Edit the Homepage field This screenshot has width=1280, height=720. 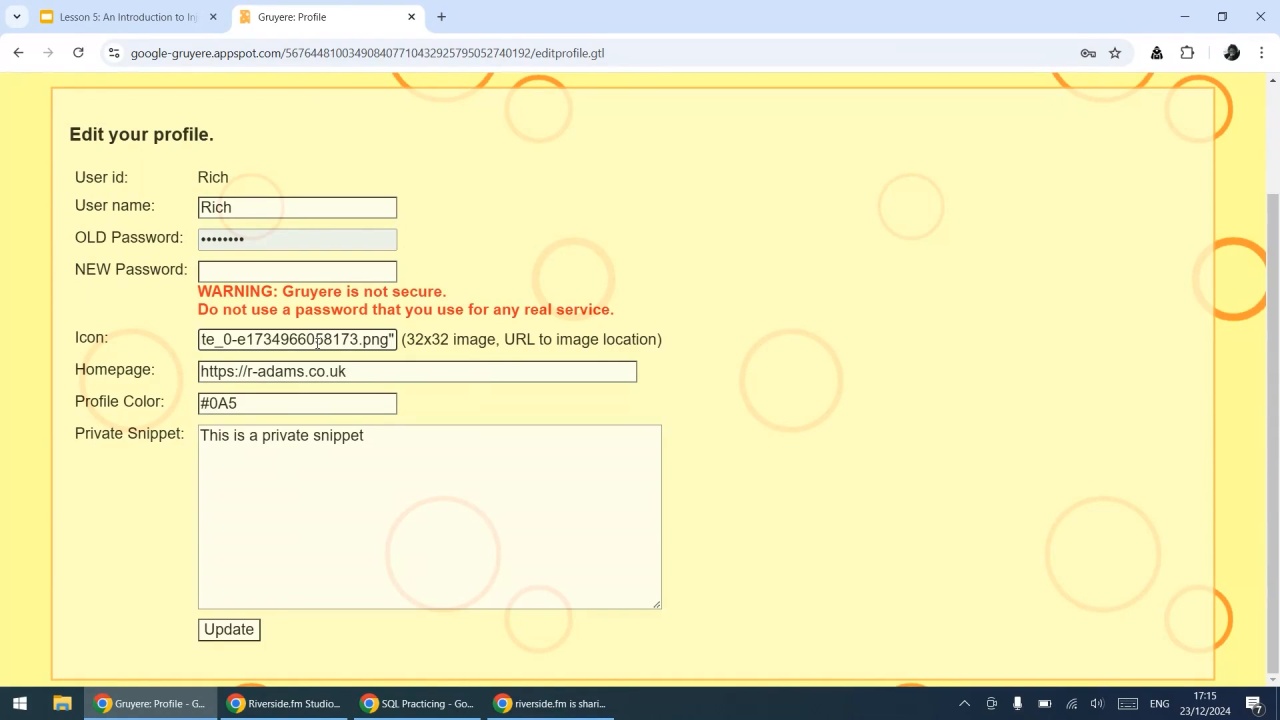pyautogui.click(x=417, y=371)
